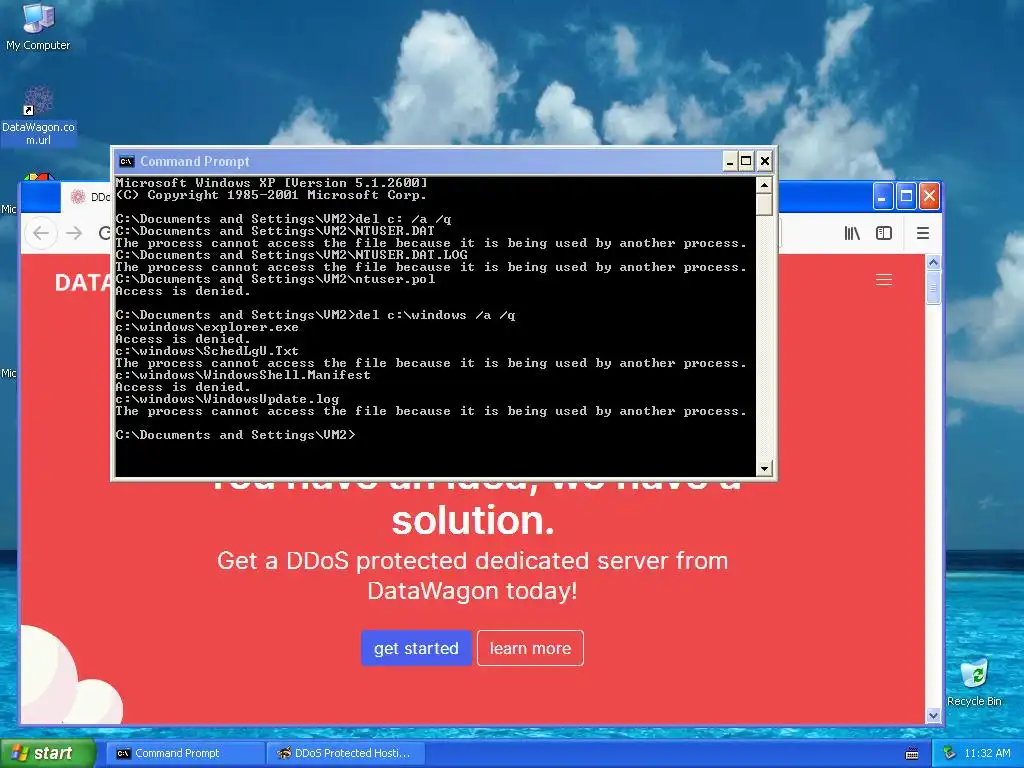Click the DATA logo on the webpage
This screenshot has height=768, width=1024.
pyautogui.click(x=82, y=283)
